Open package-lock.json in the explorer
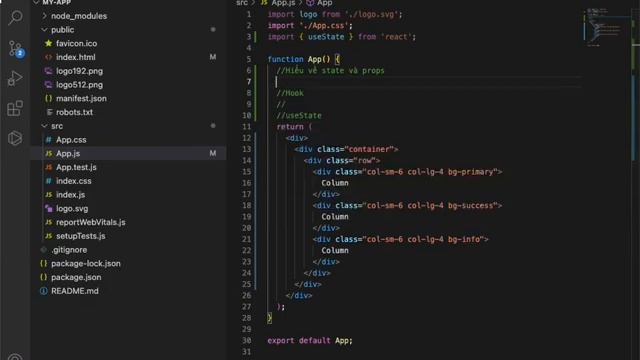The height and width of the screenshot is (360, 640). [x=86, y=263]
